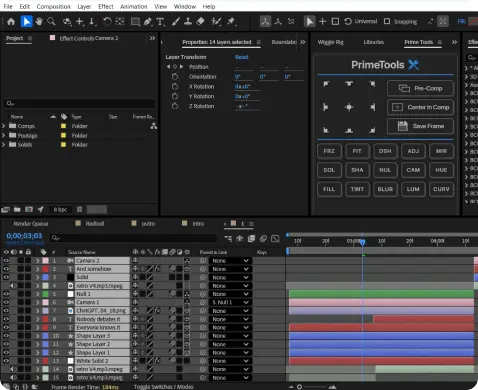Open the File menu
This screenshot has width=478, height=390.
(x=8, y=6)
